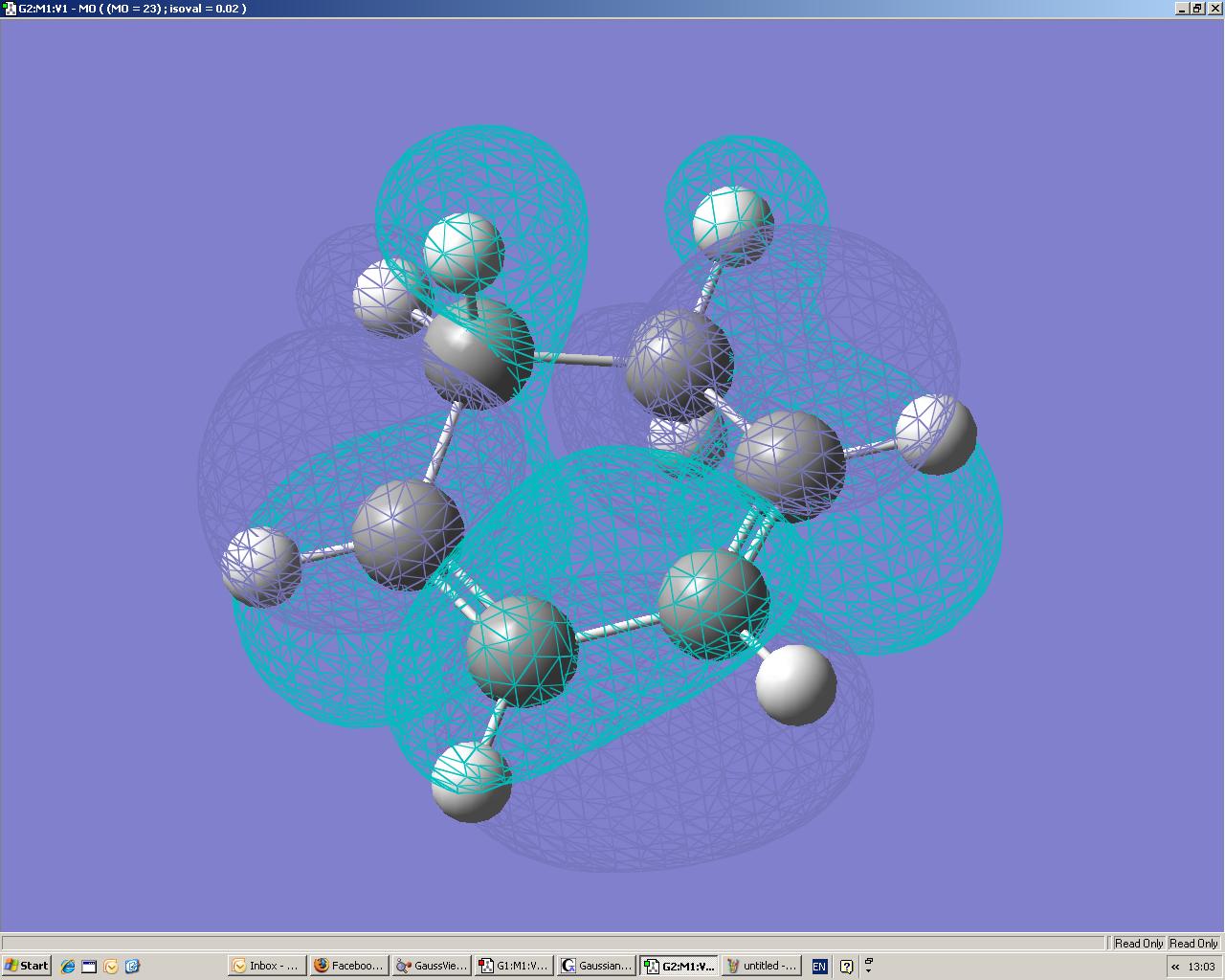Click the second Read Only status indicator
The image size is (1225, 980).
(x=1193, y=944)
